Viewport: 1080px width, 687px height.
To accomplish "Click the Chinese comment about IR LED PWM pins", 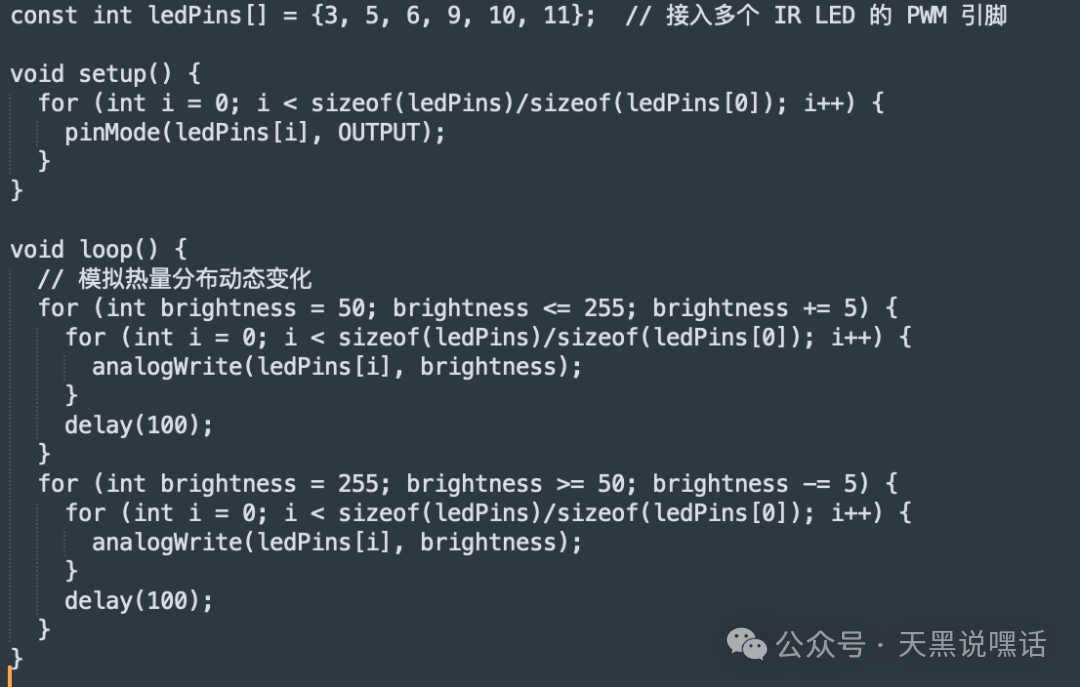I will click(815, 16).
